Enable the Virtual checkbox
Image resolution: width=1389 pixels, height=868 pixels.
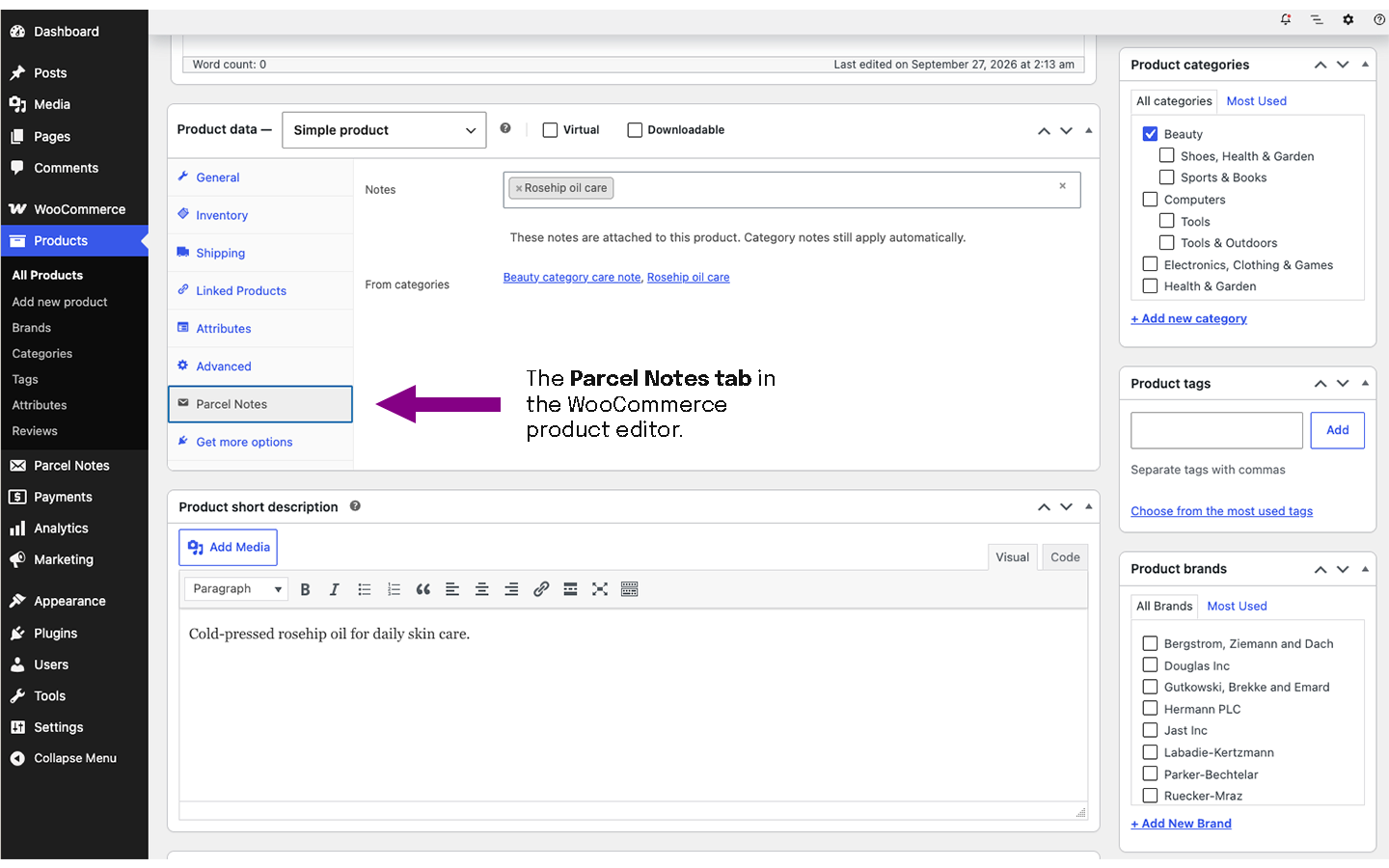550,130
